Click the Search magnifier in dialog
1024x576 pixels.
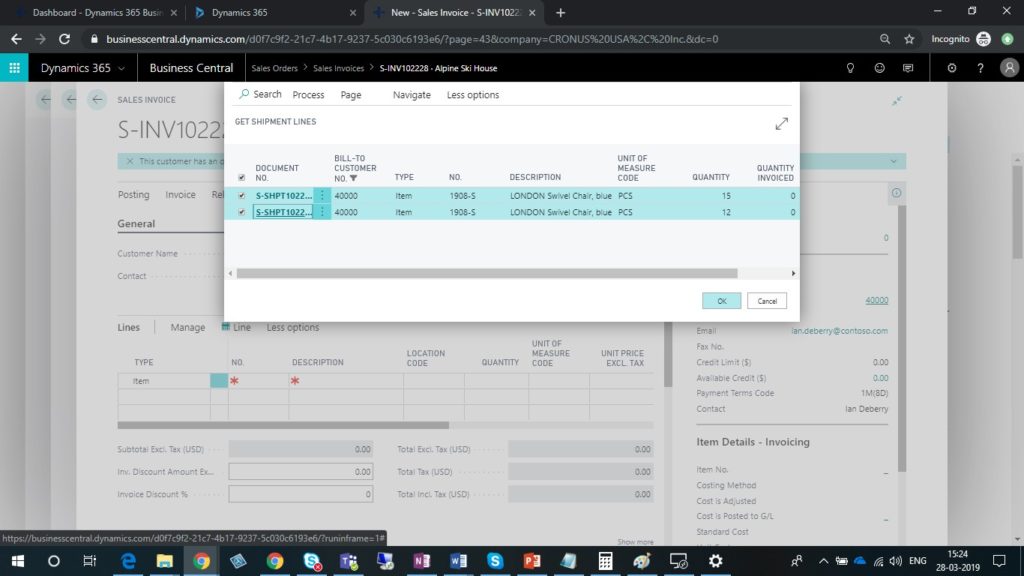click(x=245, y=94)
